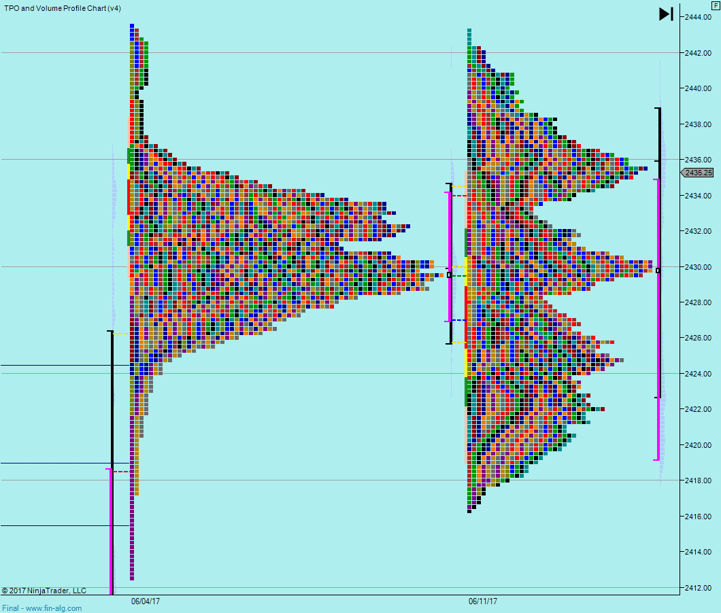The width and height of the screenshot is (721, 613).
Task: Click the 2412.00 price axis label
Action: click(x=697, y=588)
